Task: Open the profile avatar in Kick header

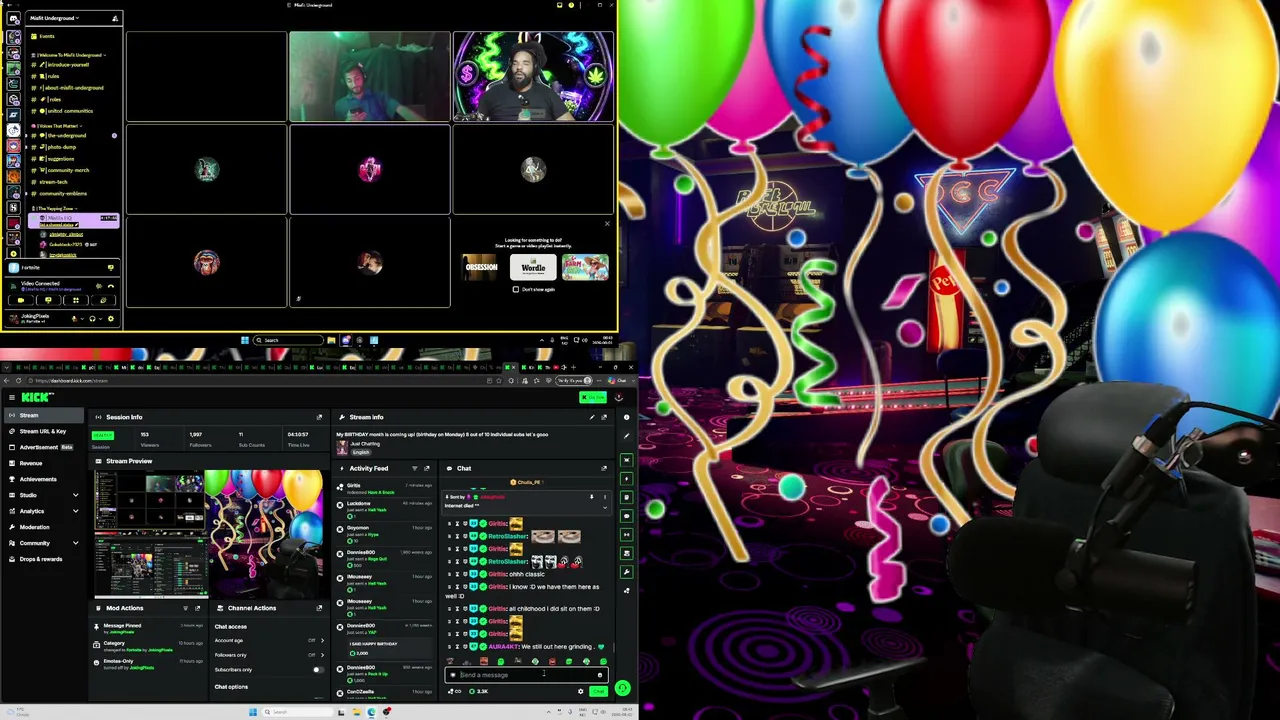Action: point(618,397)
